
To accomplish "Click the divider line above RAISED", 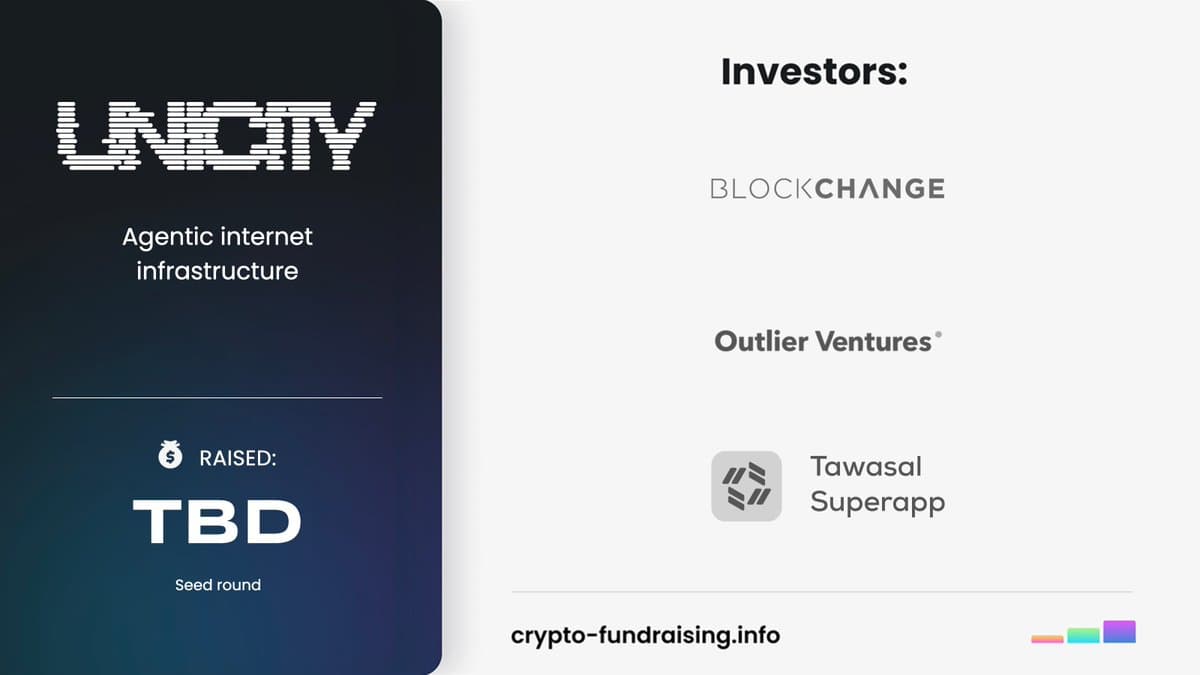I will click(217, 398).
